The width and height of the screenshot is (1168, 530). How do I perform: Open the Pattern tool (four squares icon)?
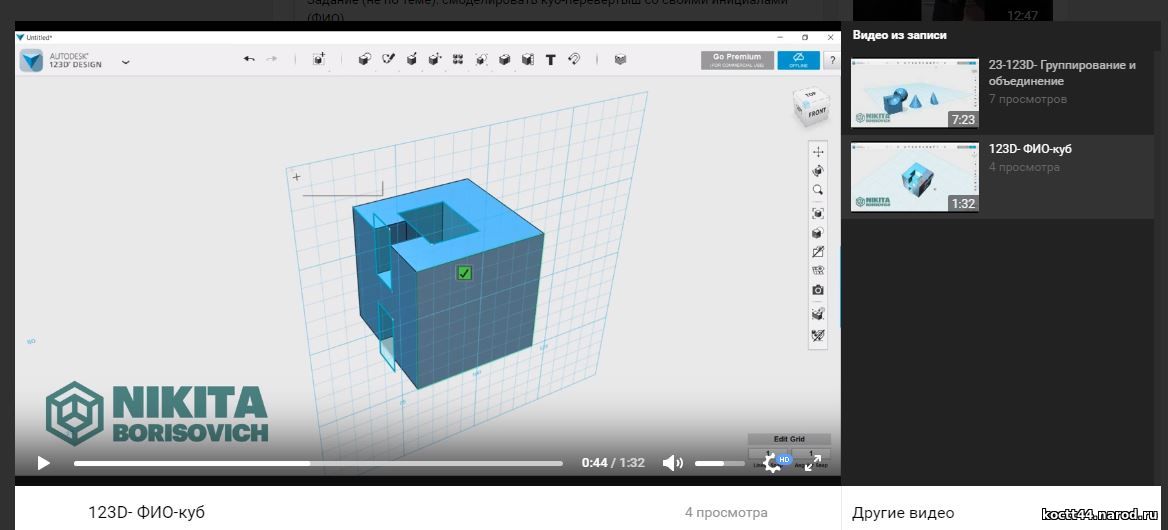[457, 60]
